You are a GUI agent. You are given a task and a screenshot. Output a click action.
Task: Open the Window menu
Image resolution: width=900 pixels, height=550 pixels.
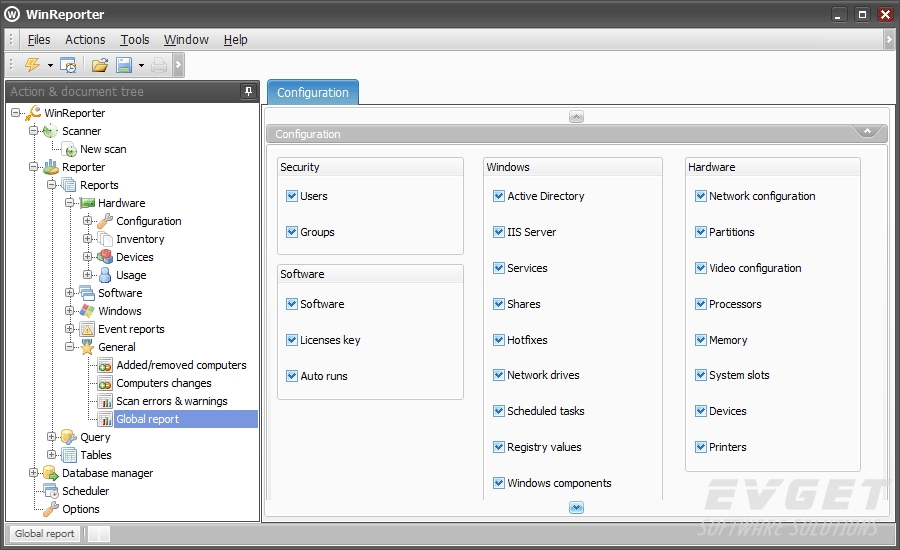186,40
